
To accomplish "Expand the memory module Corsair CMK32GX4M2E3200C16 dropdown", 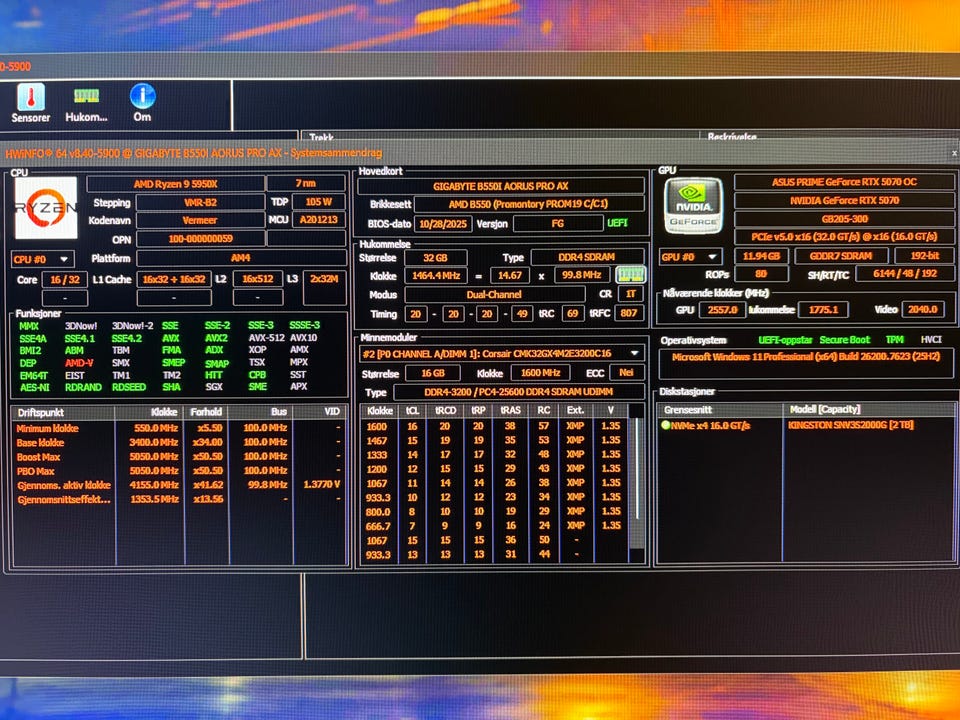I will click(501, 353).
